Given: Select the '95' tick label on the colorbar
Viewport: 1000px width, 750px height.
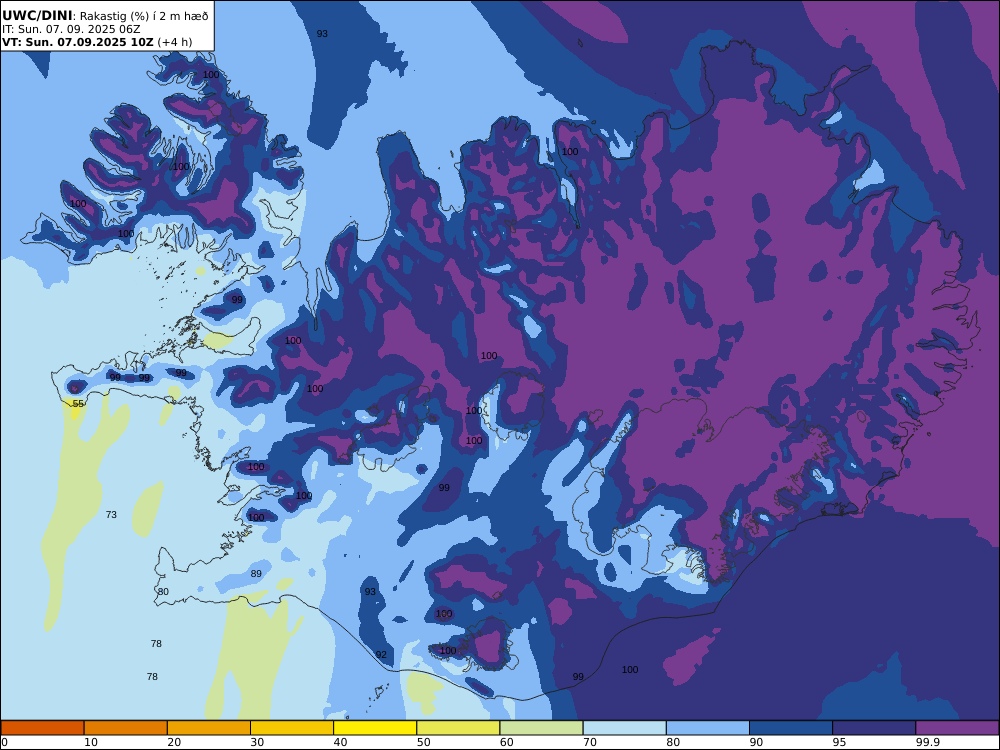Looking at the screenshot, I should click(840, 742).
